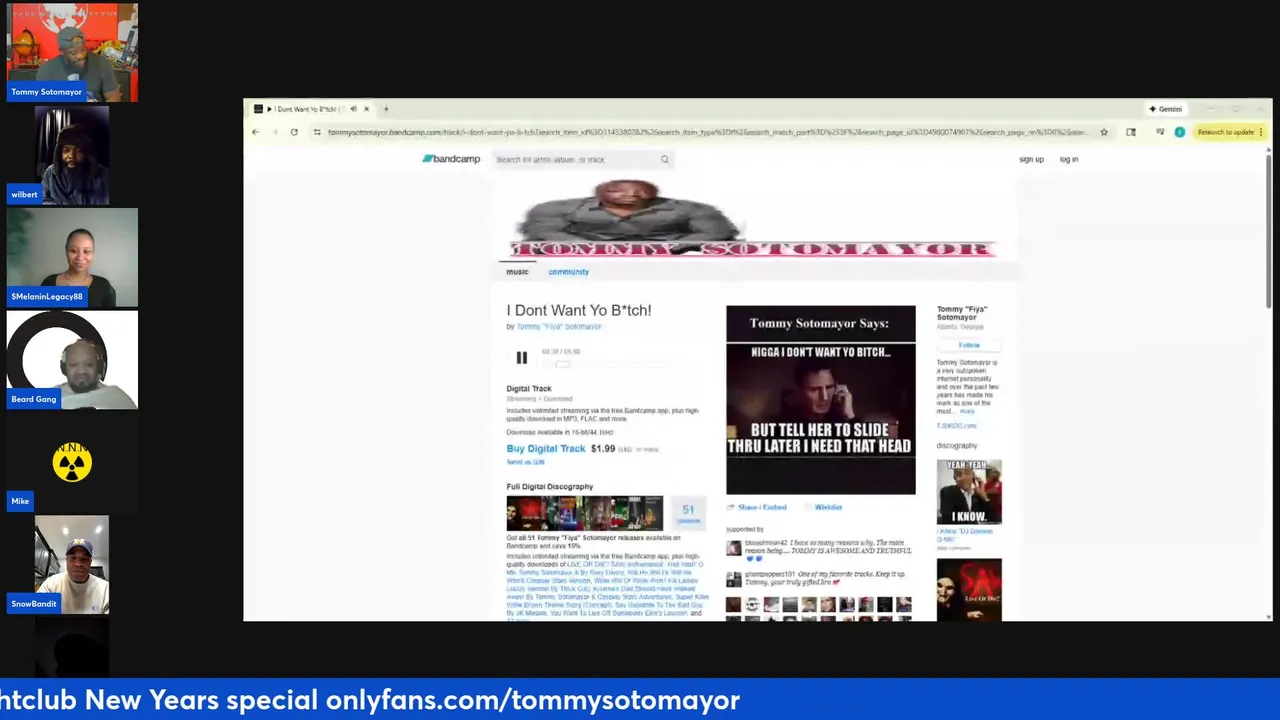The image size is (1280, 720).
Task: Open a new browser tab
Action: coord(386,109)
